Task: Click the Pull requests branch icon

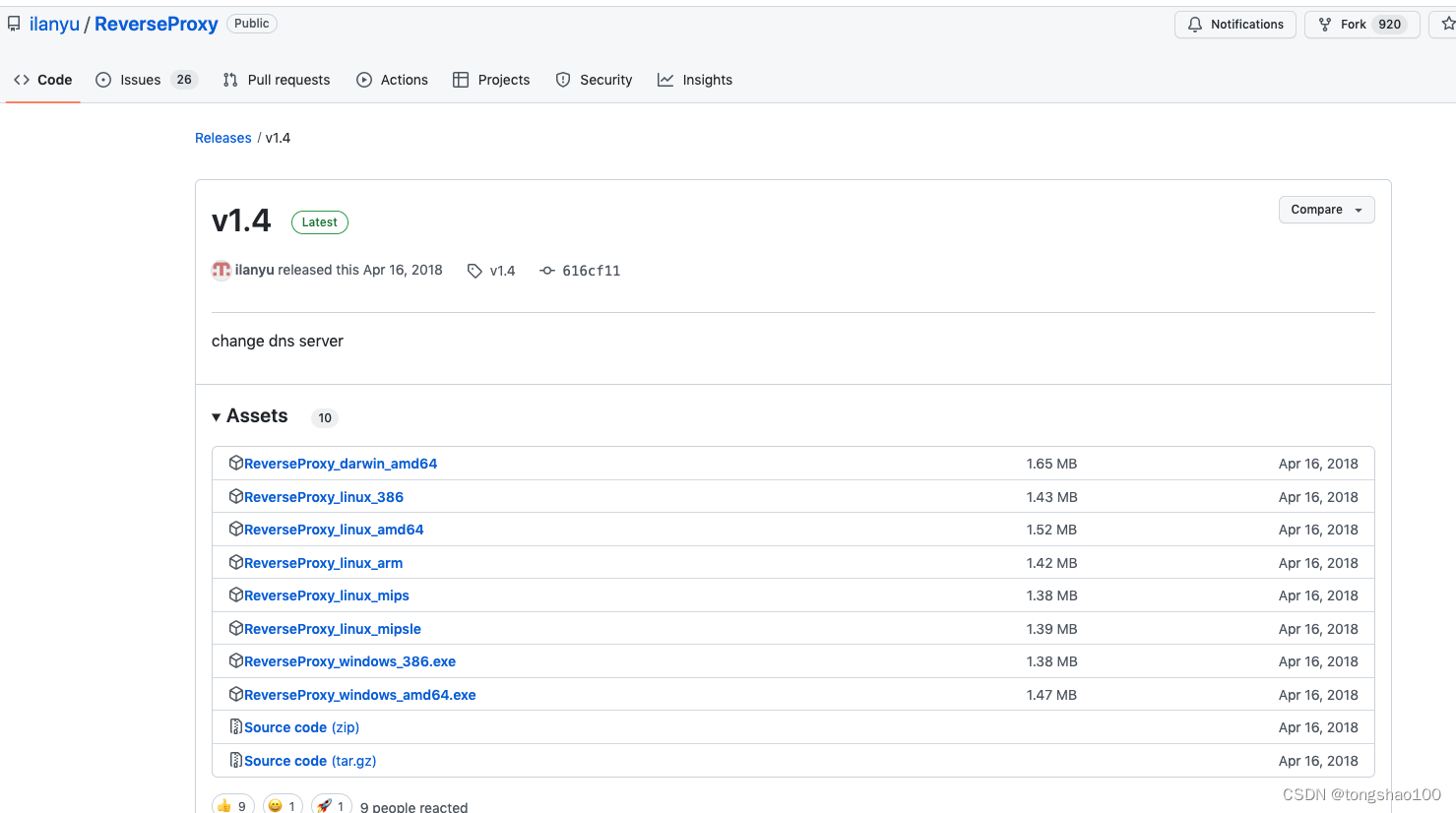Action: (x=230, y=80)
